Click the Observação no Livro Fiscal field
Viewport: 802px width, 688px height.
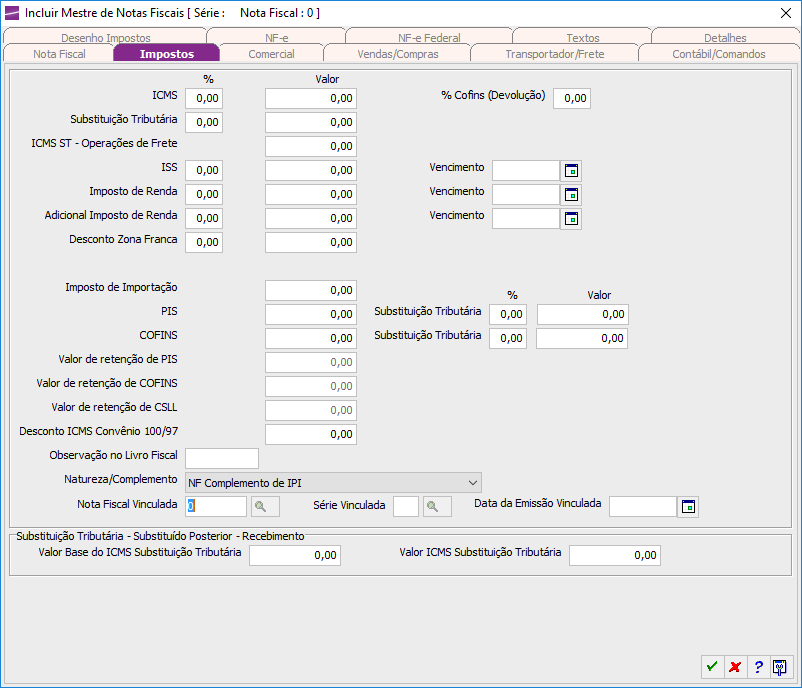(x=222, y=459)
